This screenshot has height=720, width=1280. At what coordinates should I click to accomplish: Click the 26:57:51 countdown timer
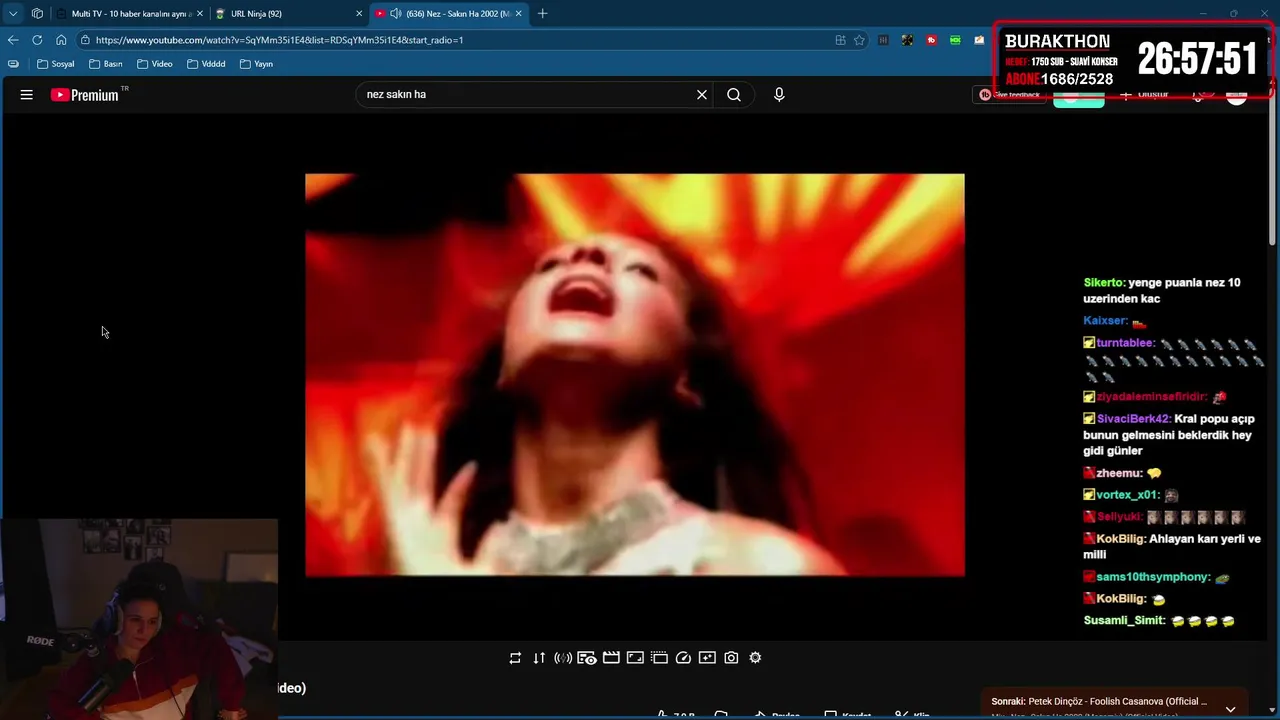click(1197, 60)
